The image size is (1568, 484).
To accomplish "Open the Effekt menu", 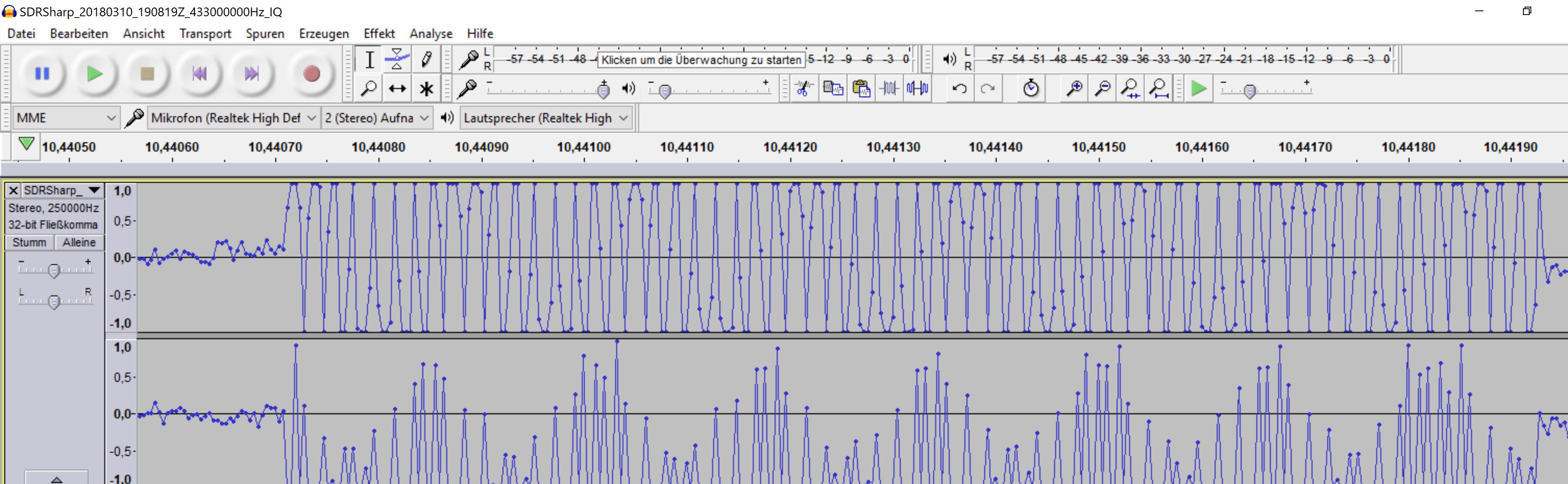I will click(x=379, y=33).
